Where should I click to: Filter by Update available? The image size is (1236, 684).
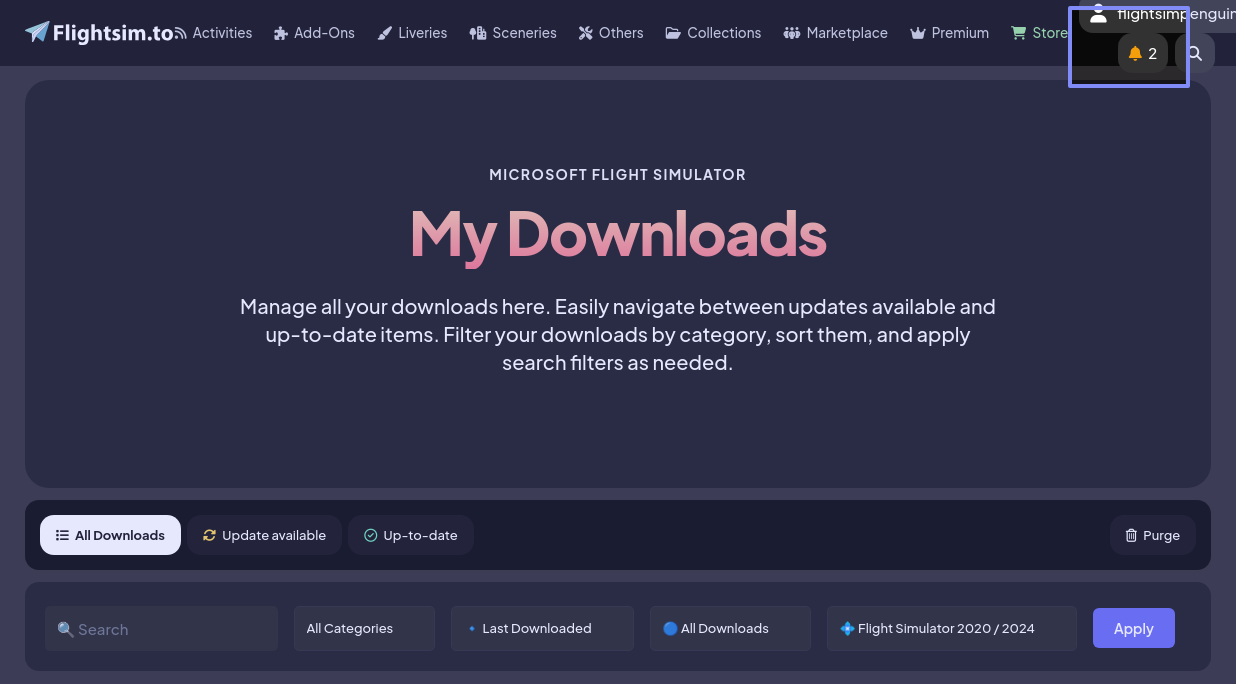point(264,535)
